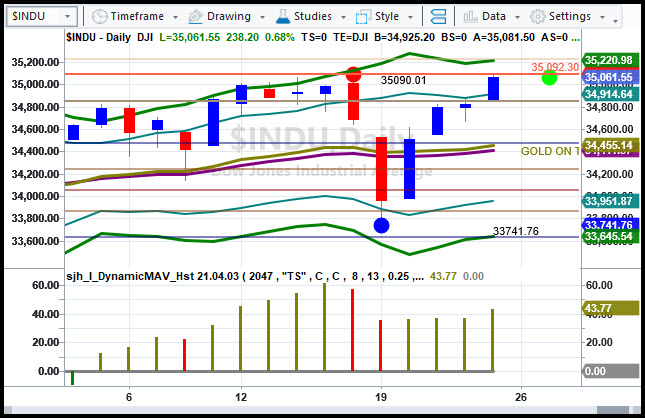
Task: Expand the Data dropdown arrow
Action: click(517, 17)
